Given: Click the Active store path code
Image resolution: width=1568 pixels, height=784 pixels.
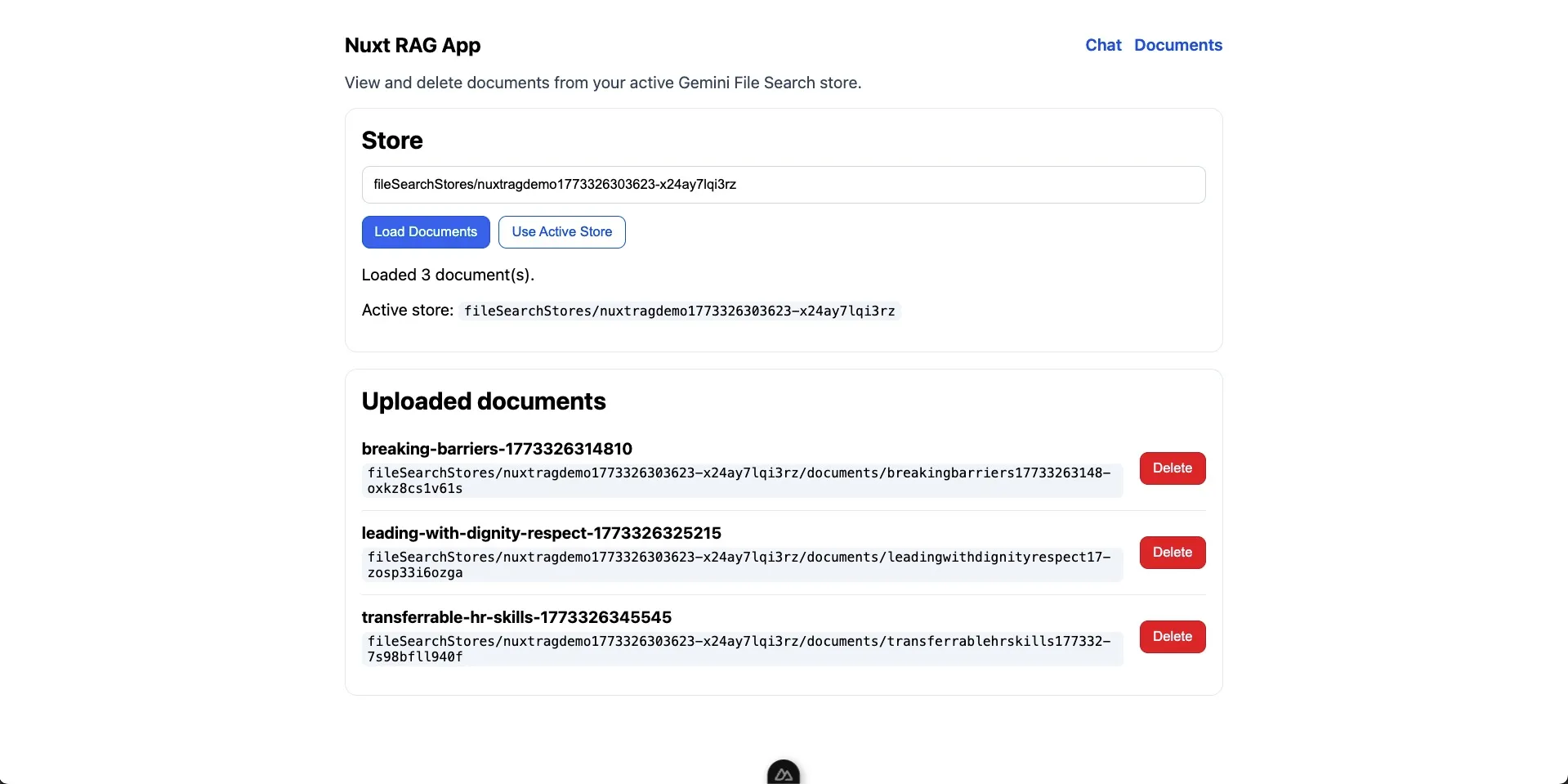Looking at the screenshot, I should [680, 311].
